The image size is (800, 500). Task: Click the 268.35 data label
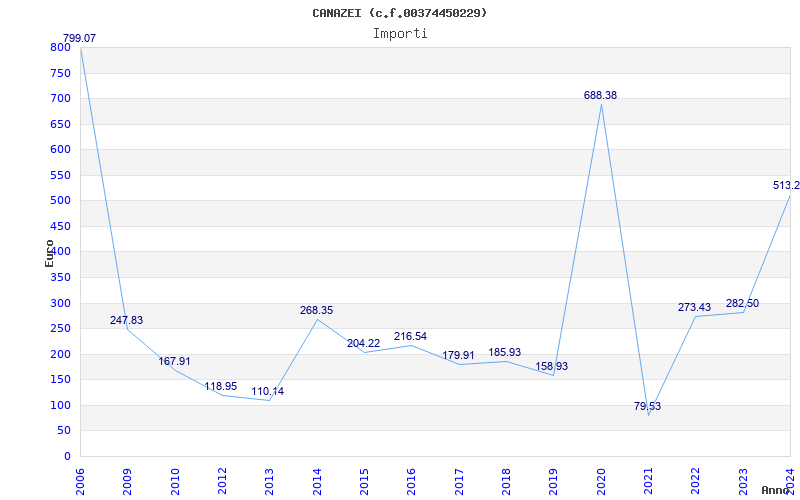coord(316,310)
